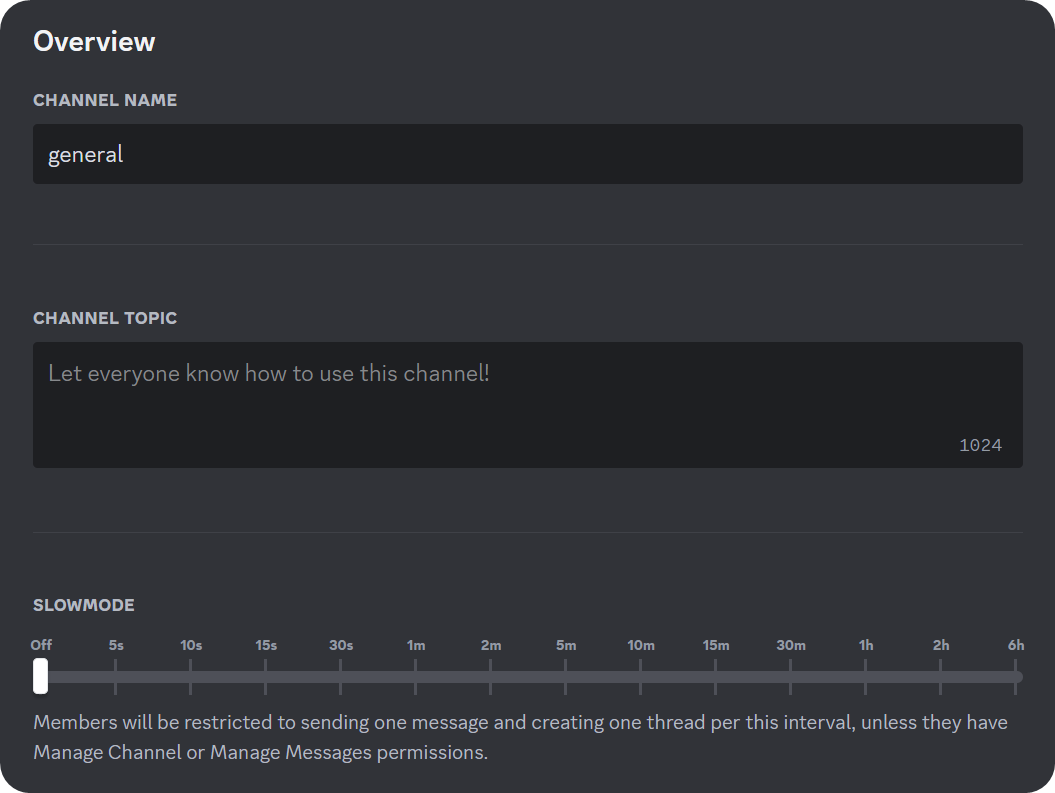Choose the 2m slowmode tick
Image resolution: width=1055 pixels, height=793 pixels.
[x=491, y=677]
